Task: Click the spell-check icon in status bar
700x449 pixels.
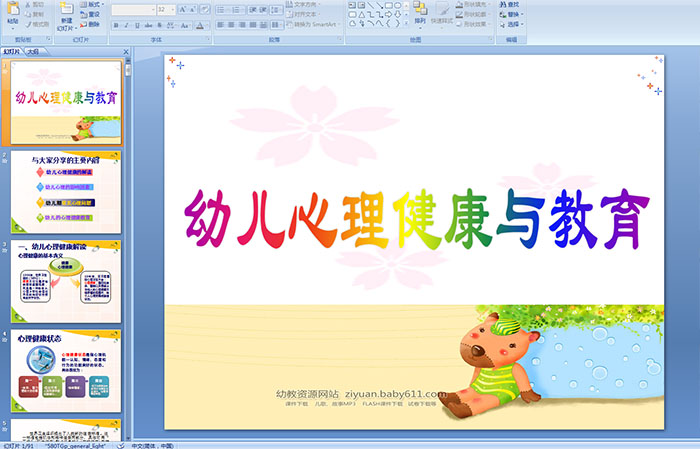Action: click(x=121, y=445)
